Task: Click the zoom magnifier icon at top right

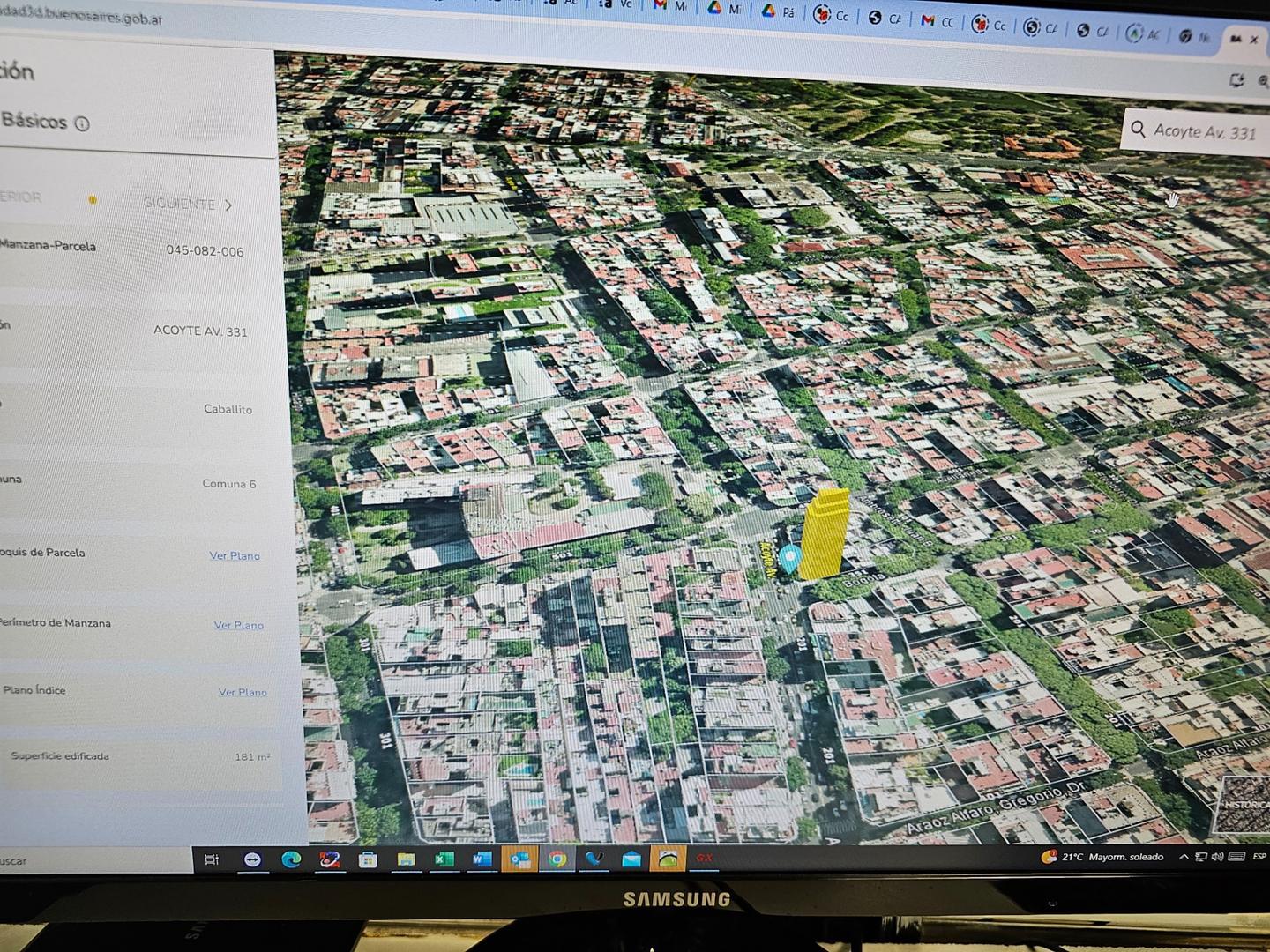Action: 1264,81
